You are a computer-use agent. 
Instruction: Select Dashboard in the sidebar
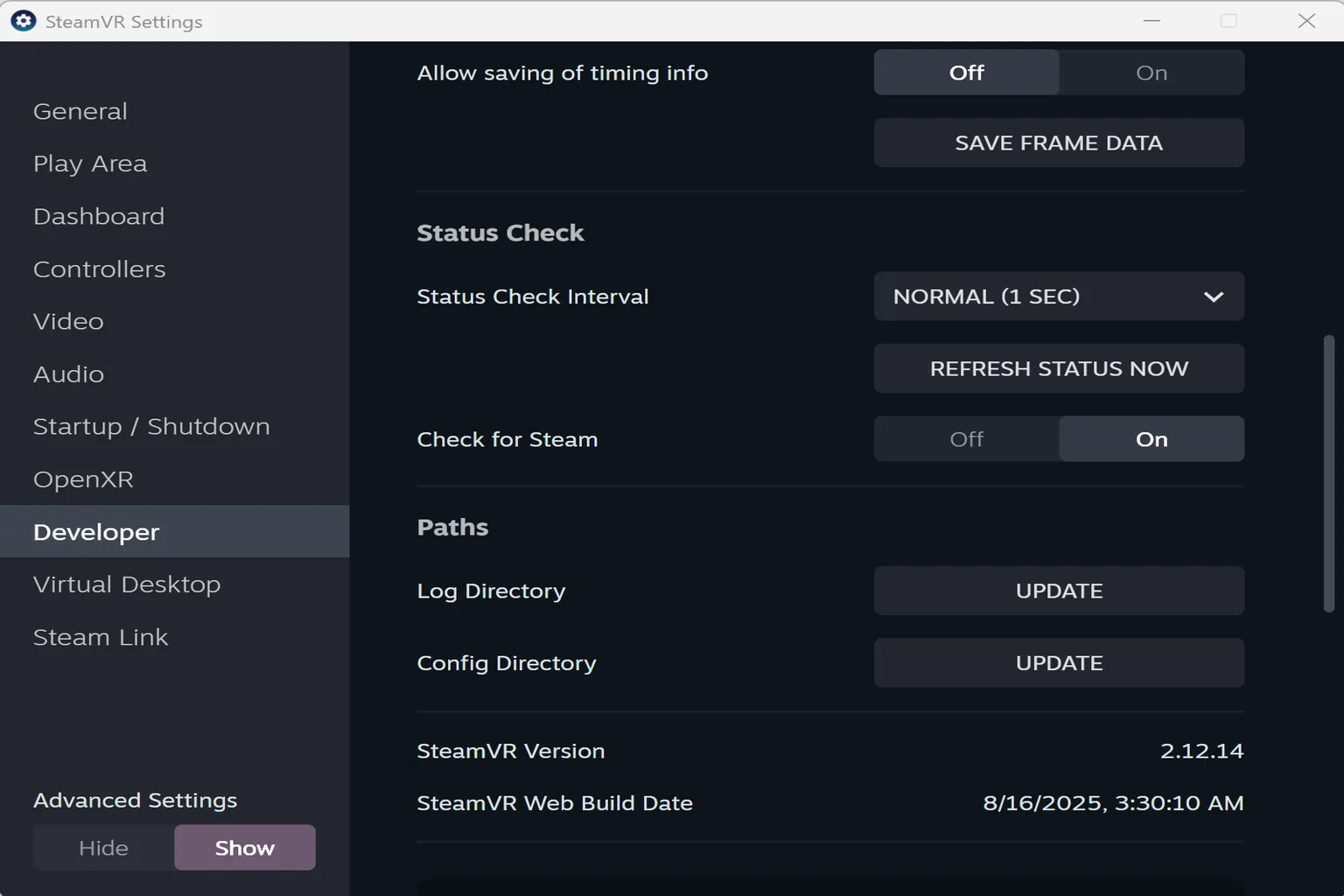(175, 216)
